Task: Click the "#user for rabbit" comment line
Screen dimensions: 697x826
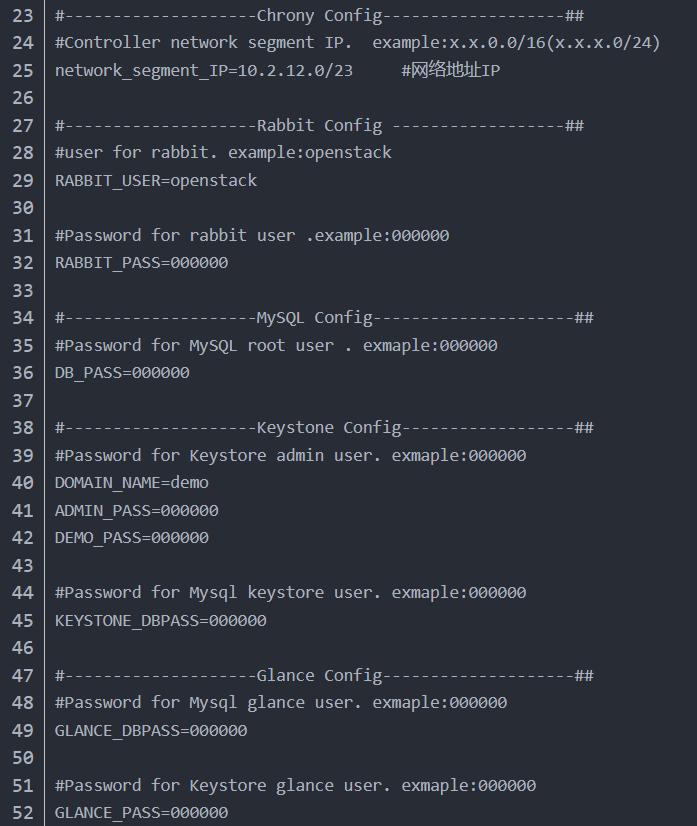Action: pos(223,153)
